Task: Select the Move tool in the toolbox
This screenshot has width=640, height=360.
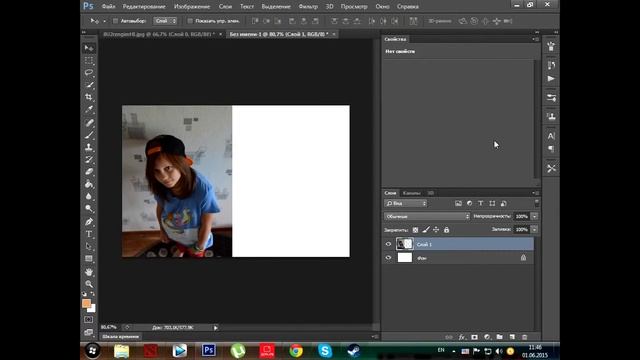Action: coord(89,48)
